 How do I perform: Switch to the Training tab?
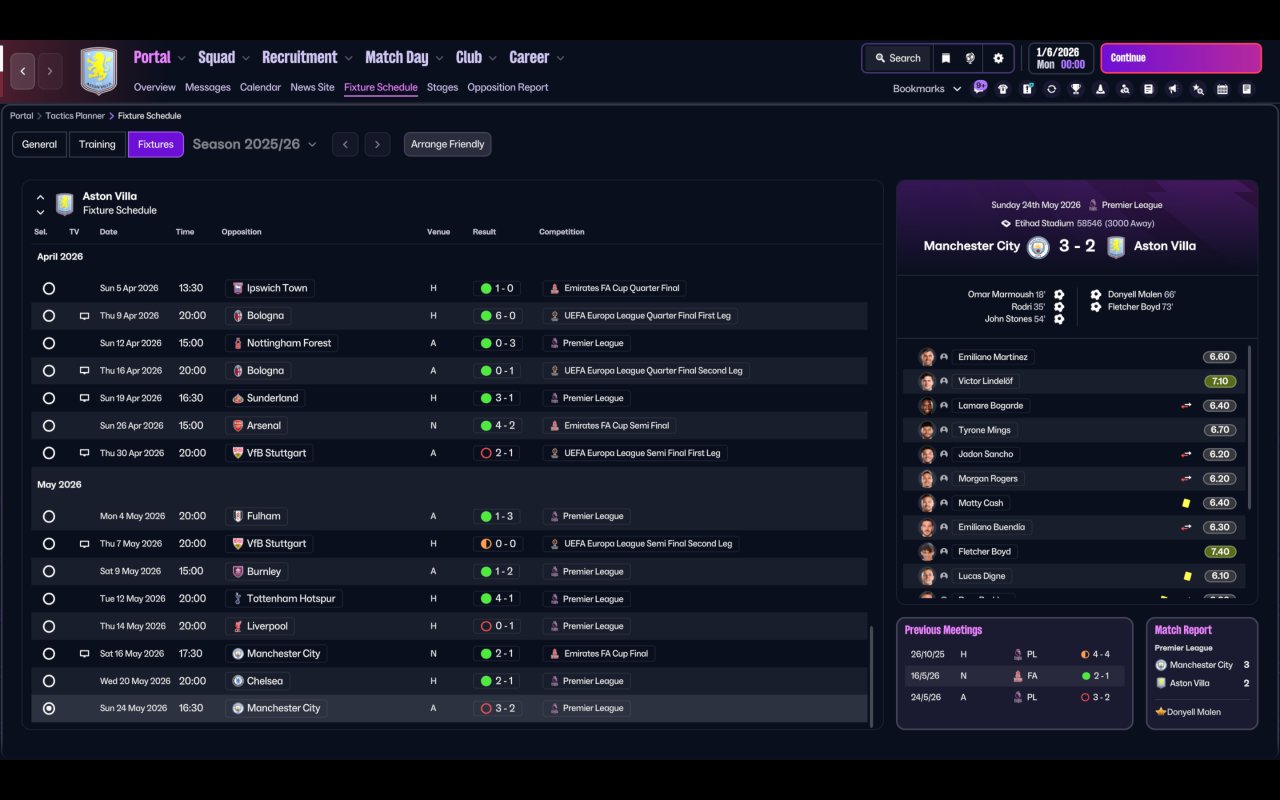(x=97, y=145)
